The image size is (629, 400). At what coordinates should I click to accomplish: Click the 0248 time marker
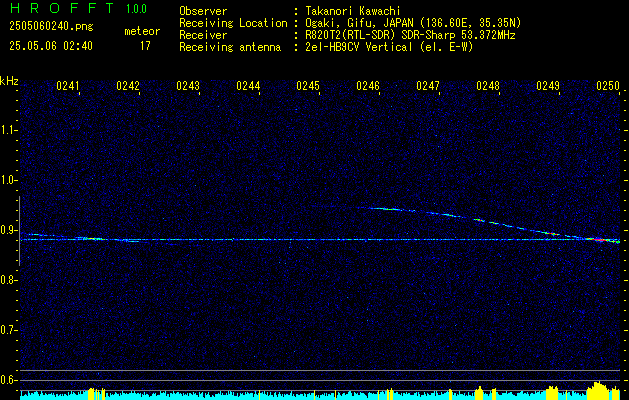click(488, 85)
